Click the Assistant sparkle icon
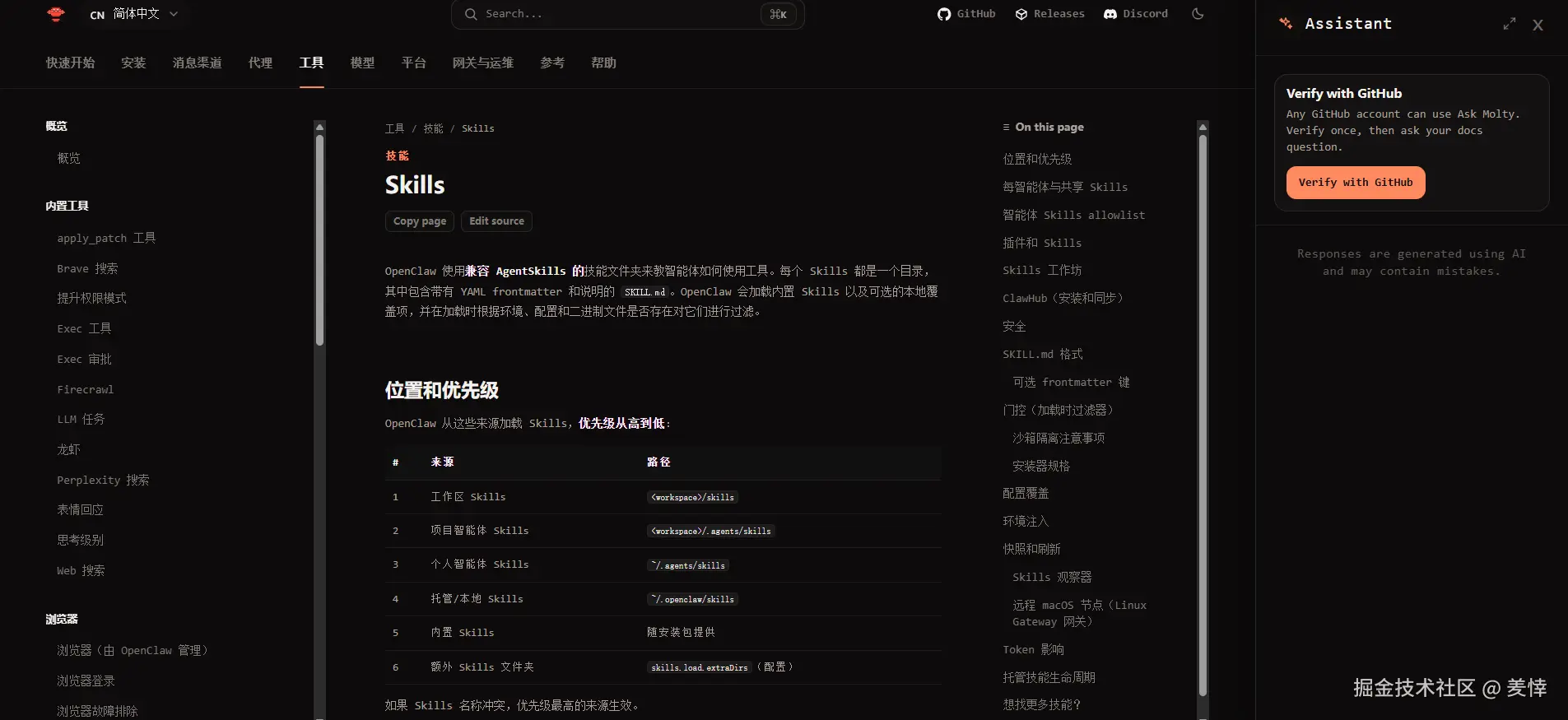Screen dimensions: 1568x720 pyautogui.click(x=1286, y=24)
